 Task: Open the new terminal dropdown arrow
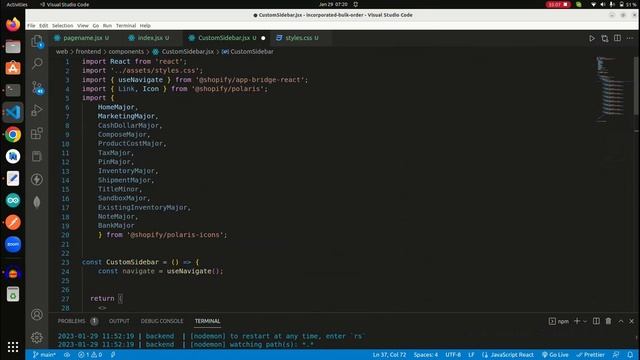click(x=585, y=321)
